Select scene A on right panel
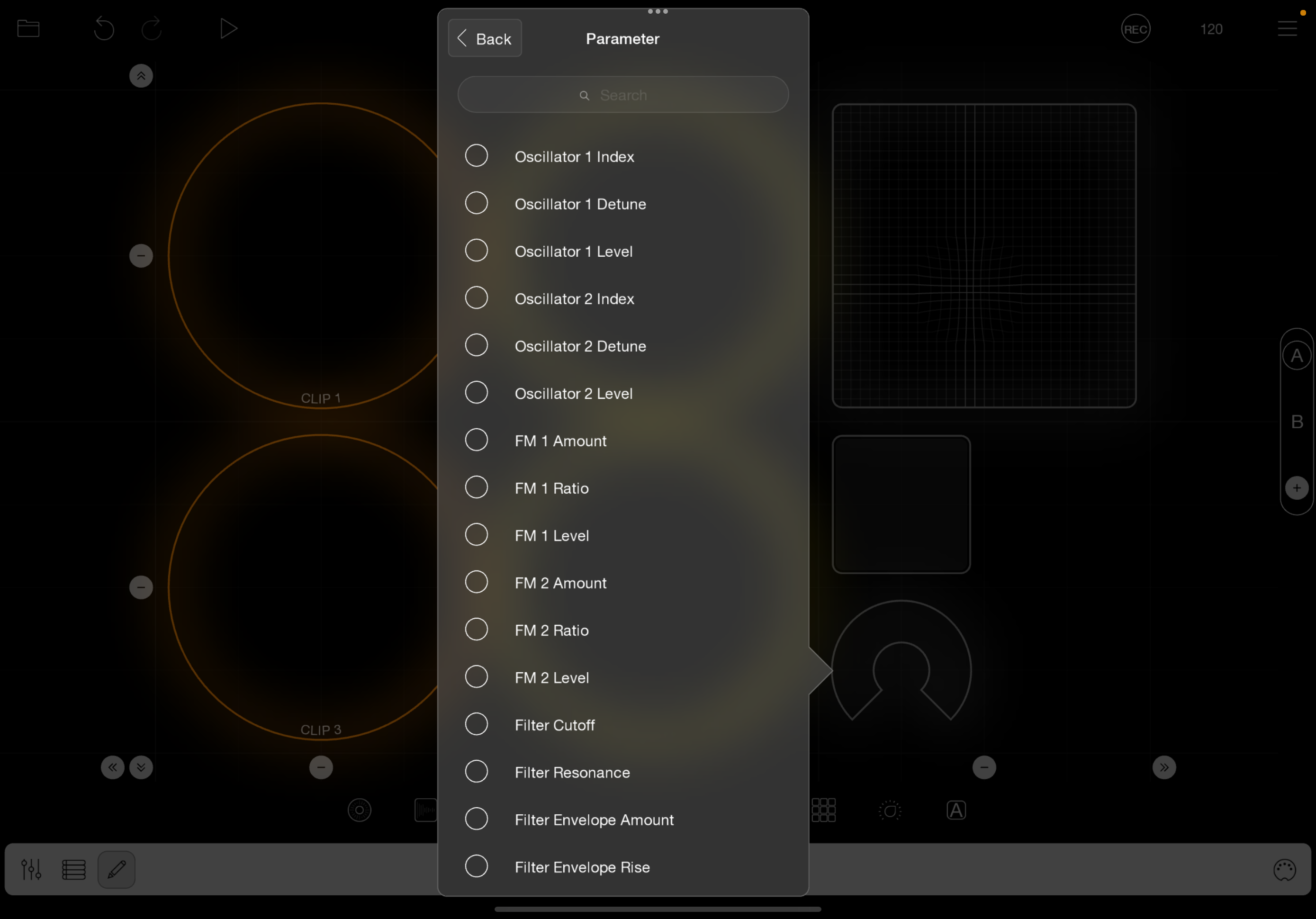This screenshot has height=919, width=1316. (x=1297, y=355)
